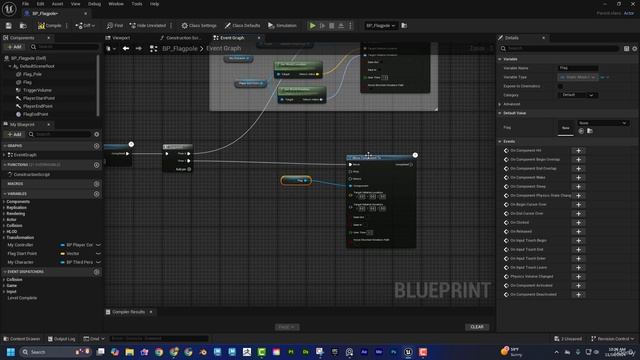Click the frame advance icon beside Play
This screenshot has width=640, height=360.
322,25
